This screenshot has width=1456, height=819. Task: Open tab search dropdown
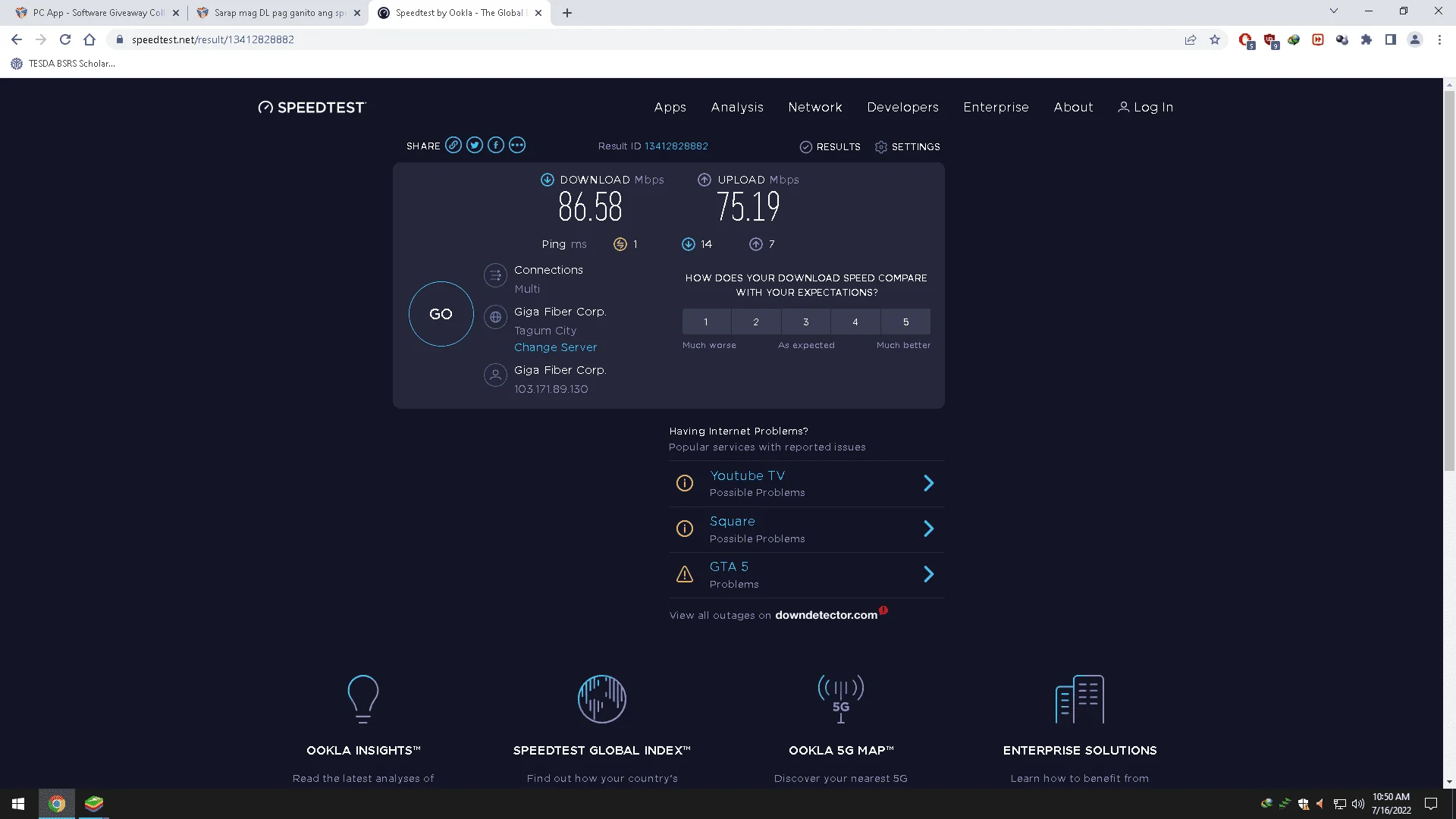click(1334, 11)
